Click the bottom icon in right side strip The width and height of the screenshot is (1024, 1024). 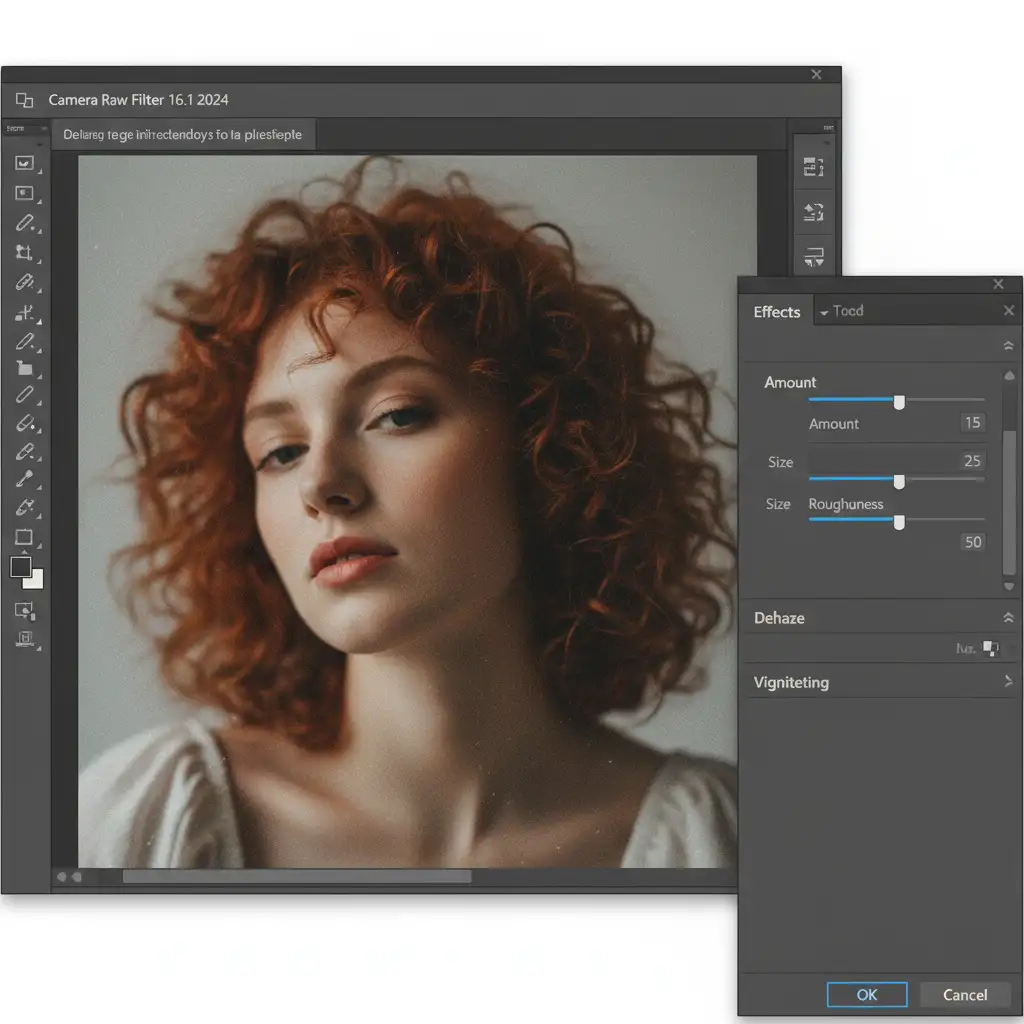[x=813, y=256]
